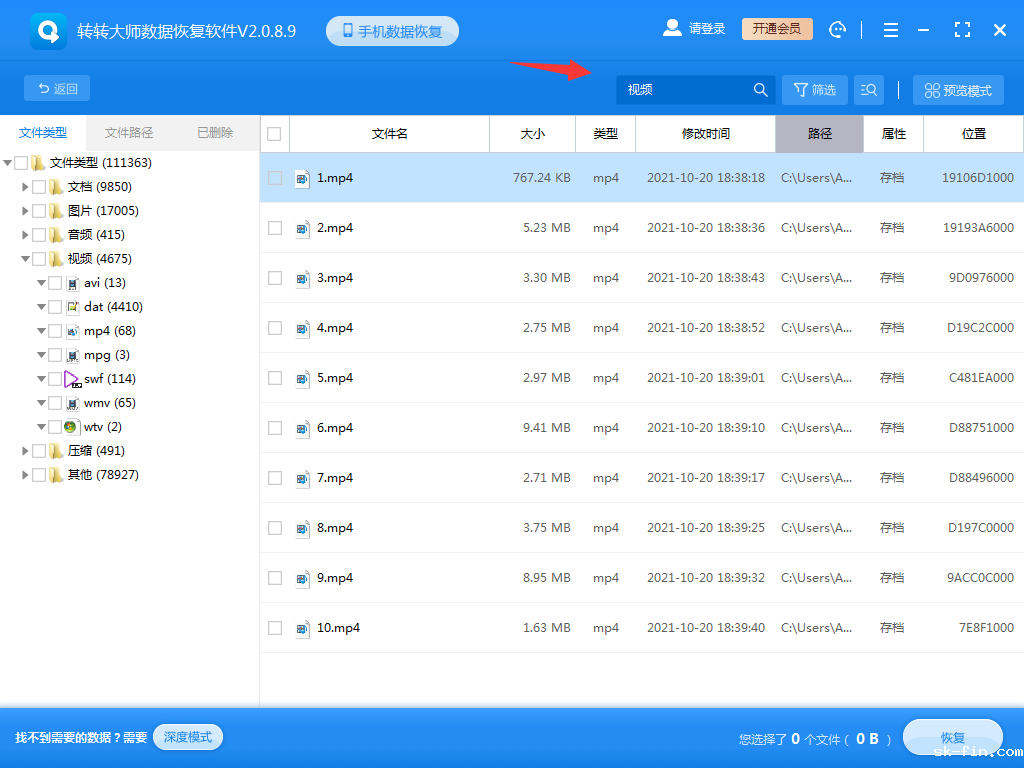Check the checkbox for 3.mp4
Screen dimensions: 1024x768
[275, 277]
